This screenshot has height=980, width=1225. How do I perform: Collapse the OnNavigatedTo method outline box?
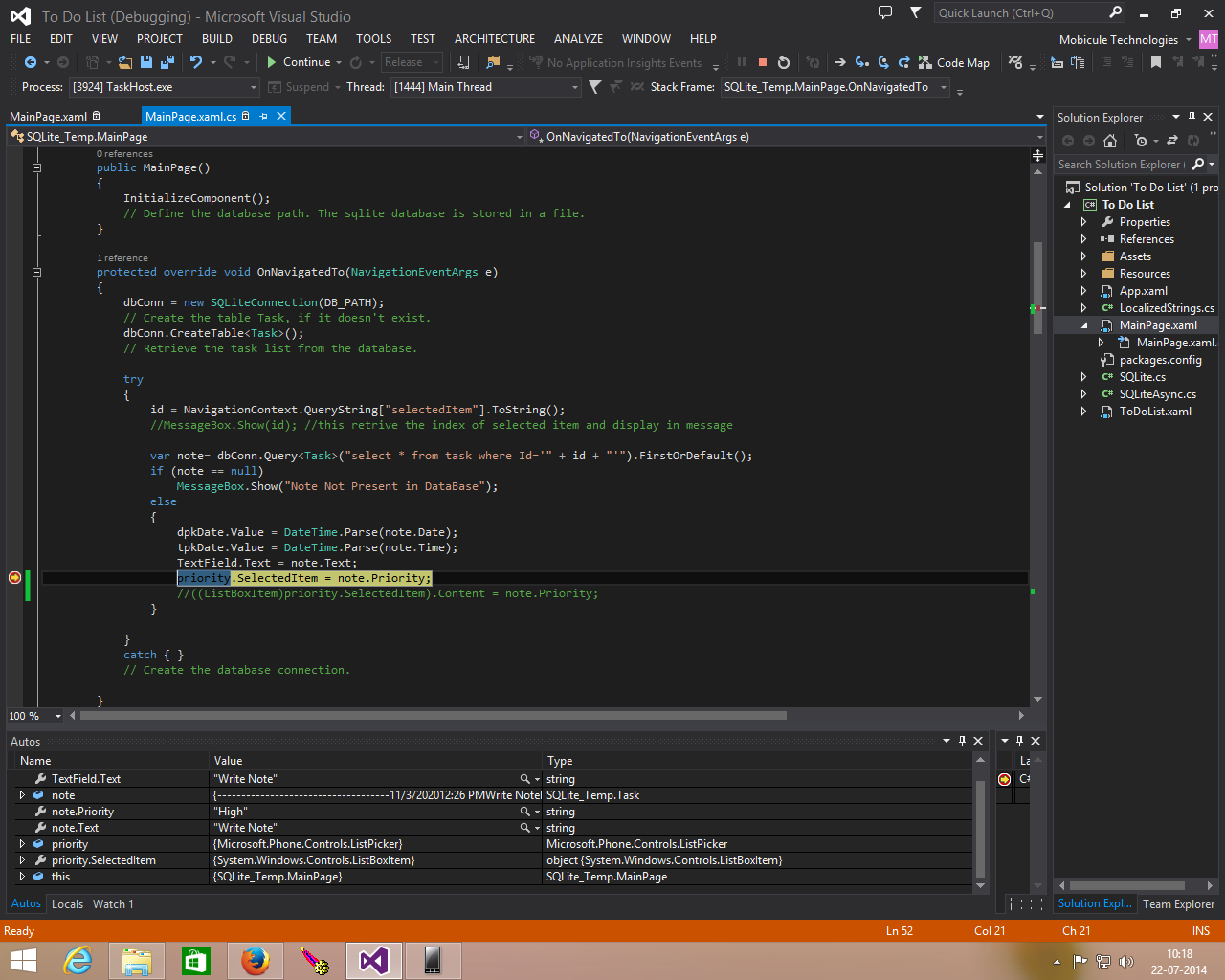36,272
